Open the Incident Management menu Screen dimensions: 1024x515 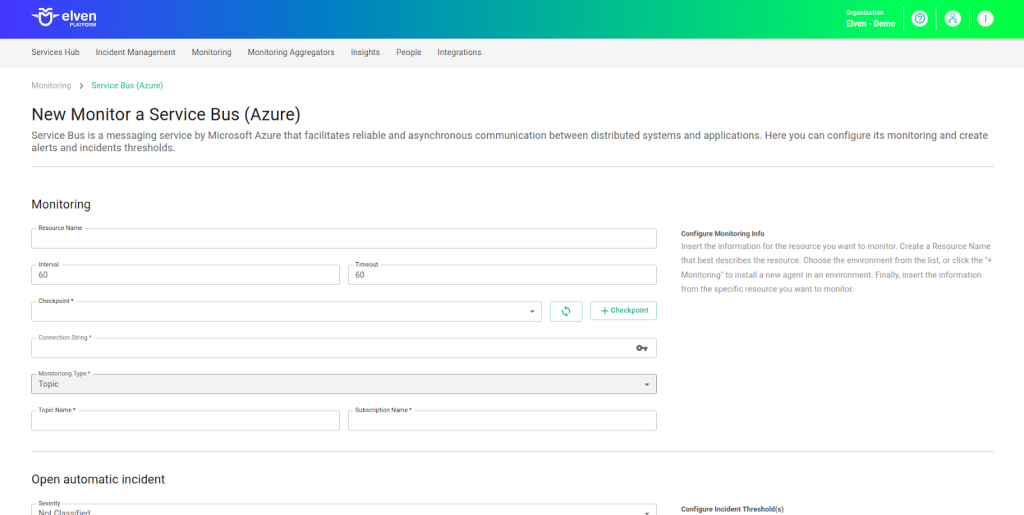point(135,52)
